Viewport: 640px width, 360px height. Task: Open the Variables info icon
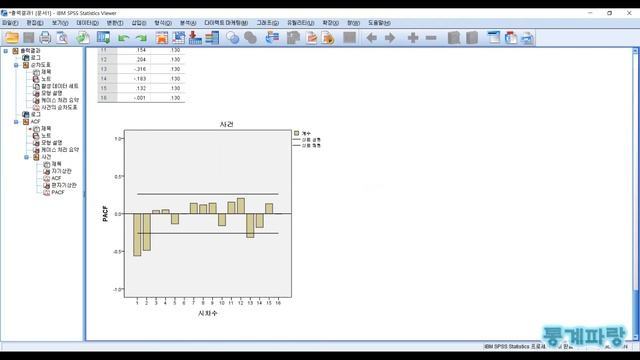212,38
